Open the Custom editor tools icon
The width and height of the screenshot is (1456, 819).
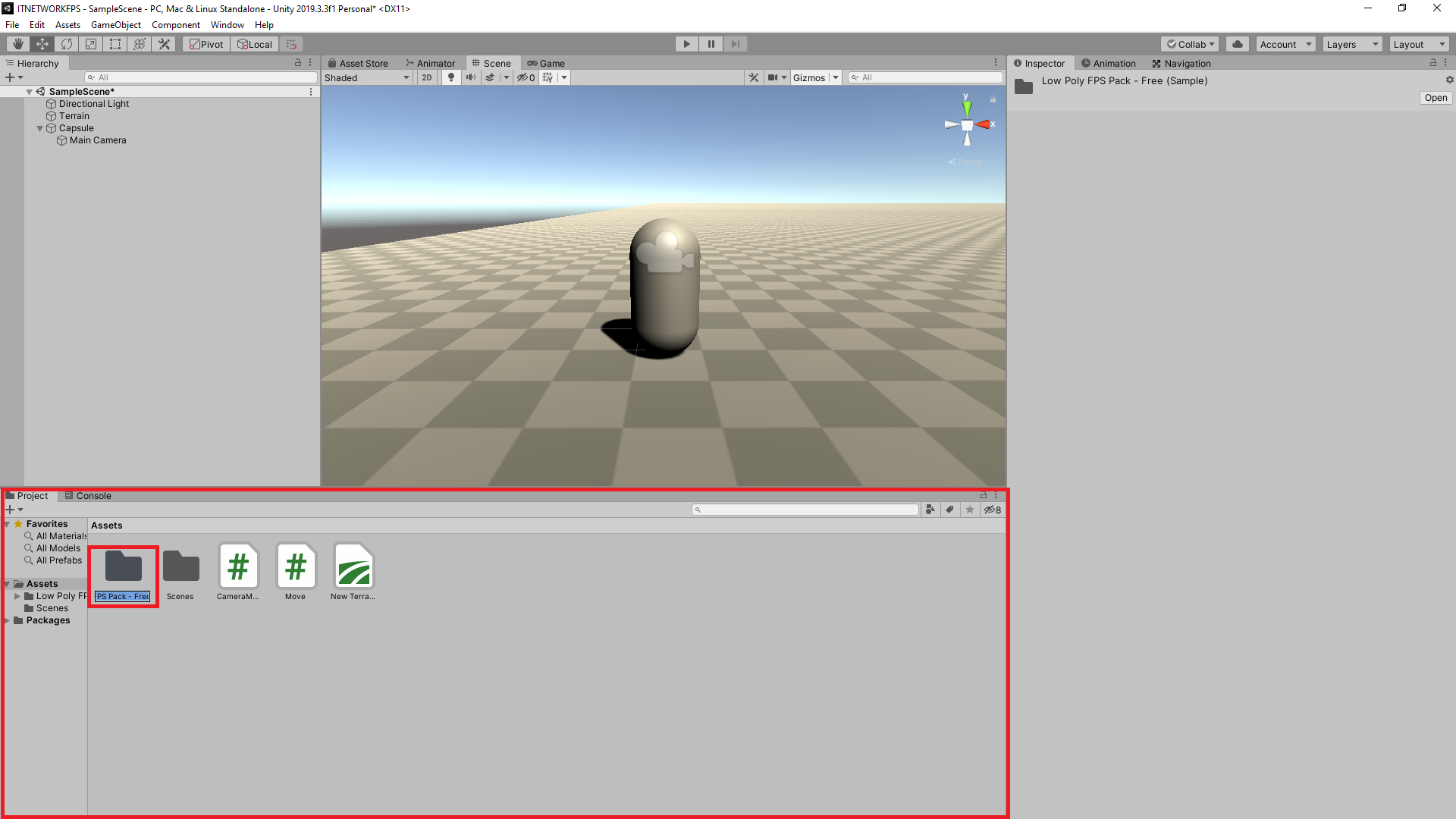[164, 43]
